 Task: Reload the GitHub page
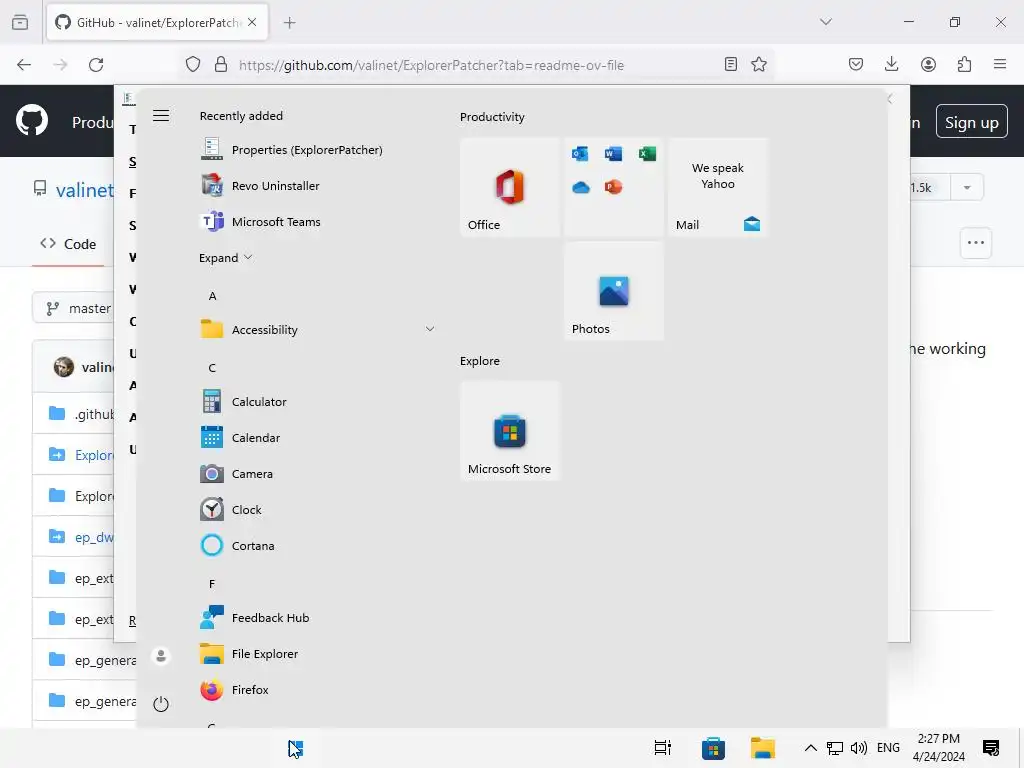tap(96, 65)
